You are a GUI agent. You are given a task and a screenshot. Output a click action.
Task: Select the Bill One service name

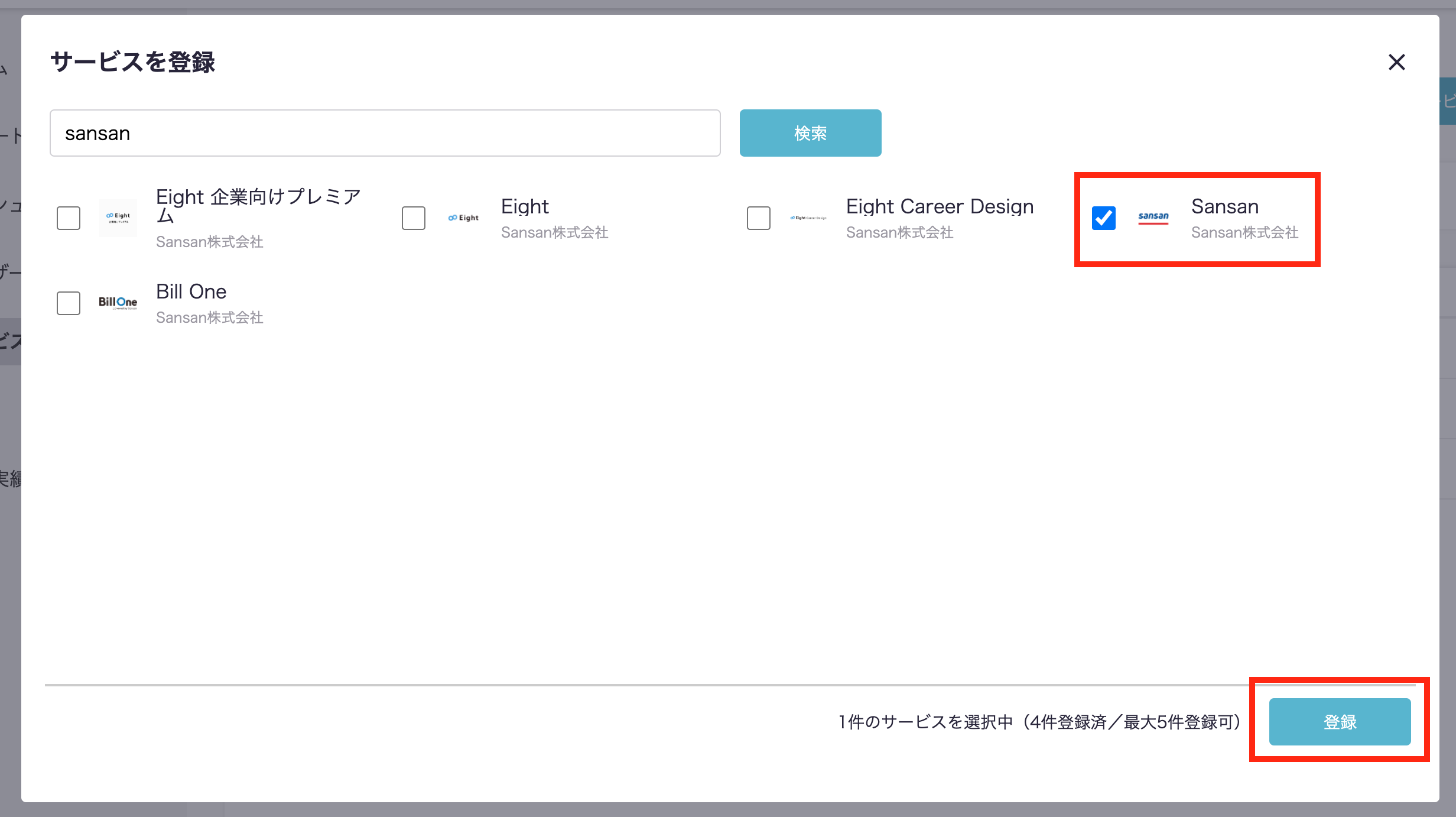click(191, 291)
